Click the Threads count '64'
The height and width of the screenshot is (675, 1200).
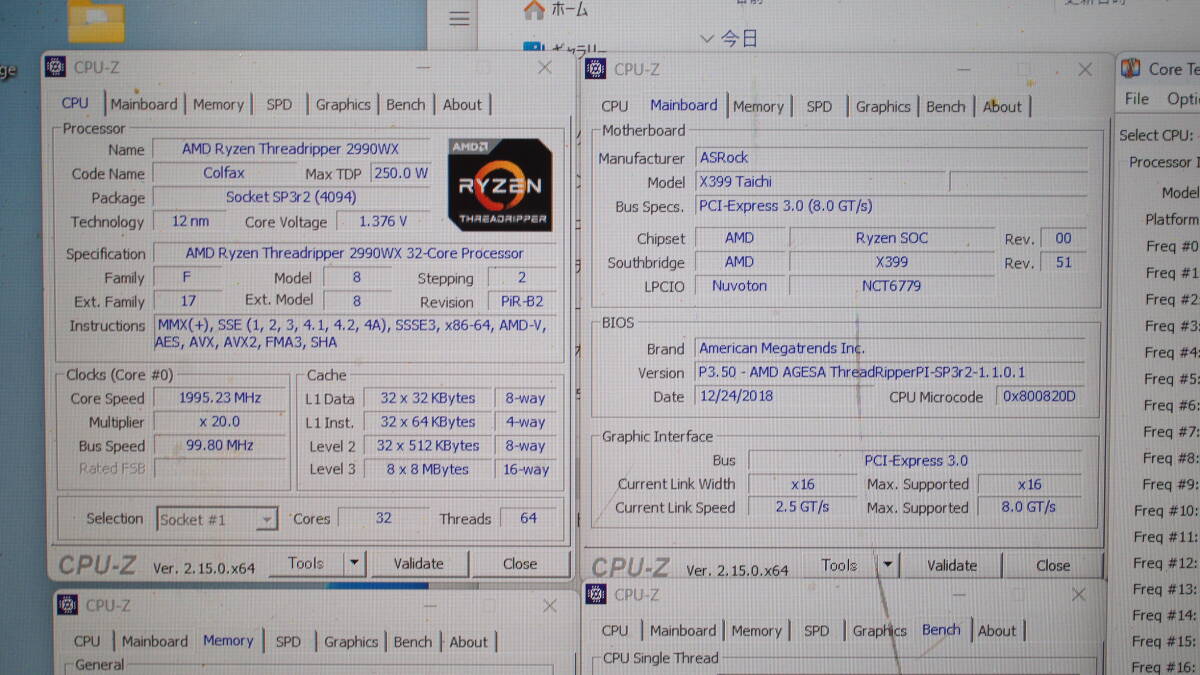(x=528, y=518)
